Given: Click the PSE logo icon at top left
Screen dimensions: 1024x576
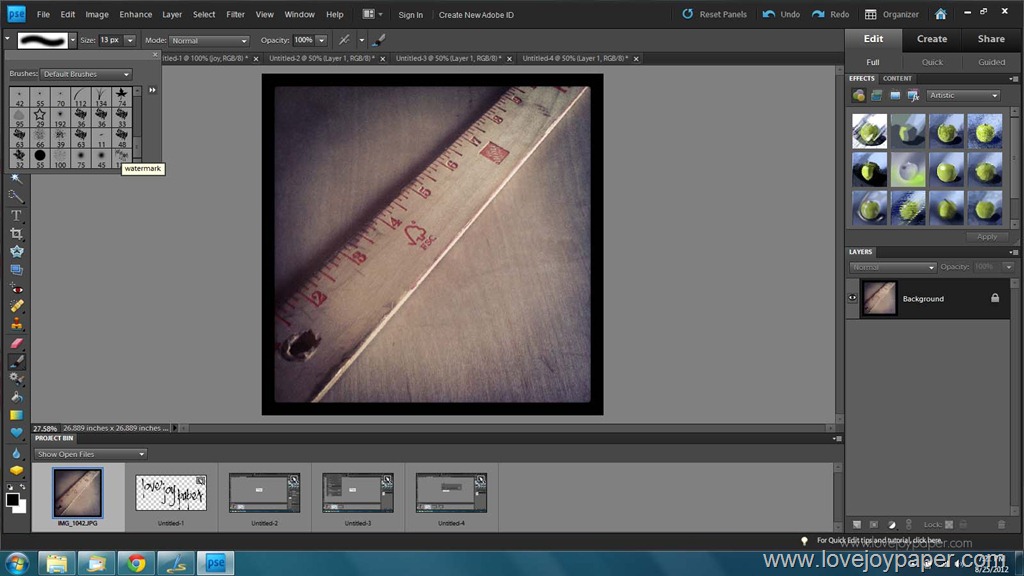Looking at the screenshot, I should 16,14.
